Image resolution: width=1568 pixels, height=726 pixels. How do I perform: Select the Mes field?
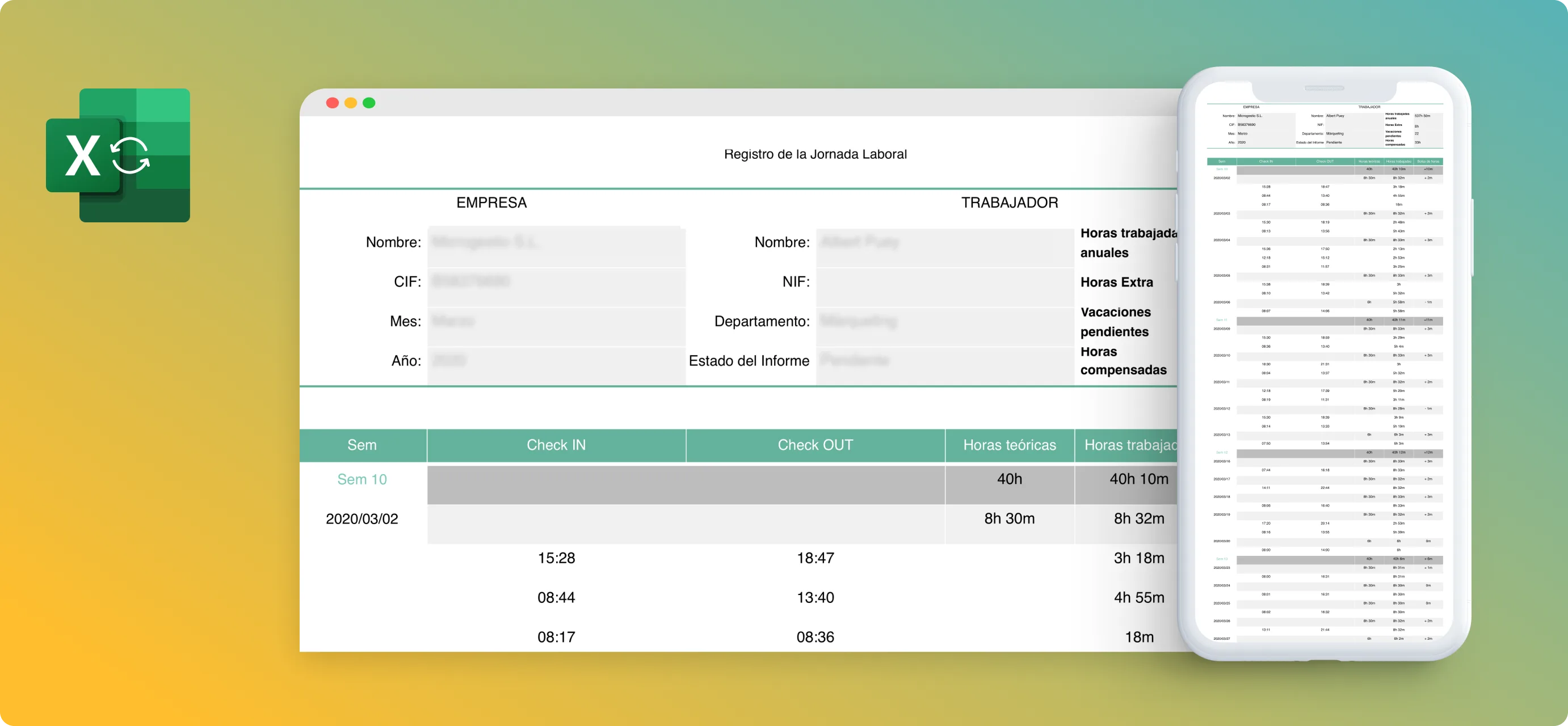click(556, 327)
